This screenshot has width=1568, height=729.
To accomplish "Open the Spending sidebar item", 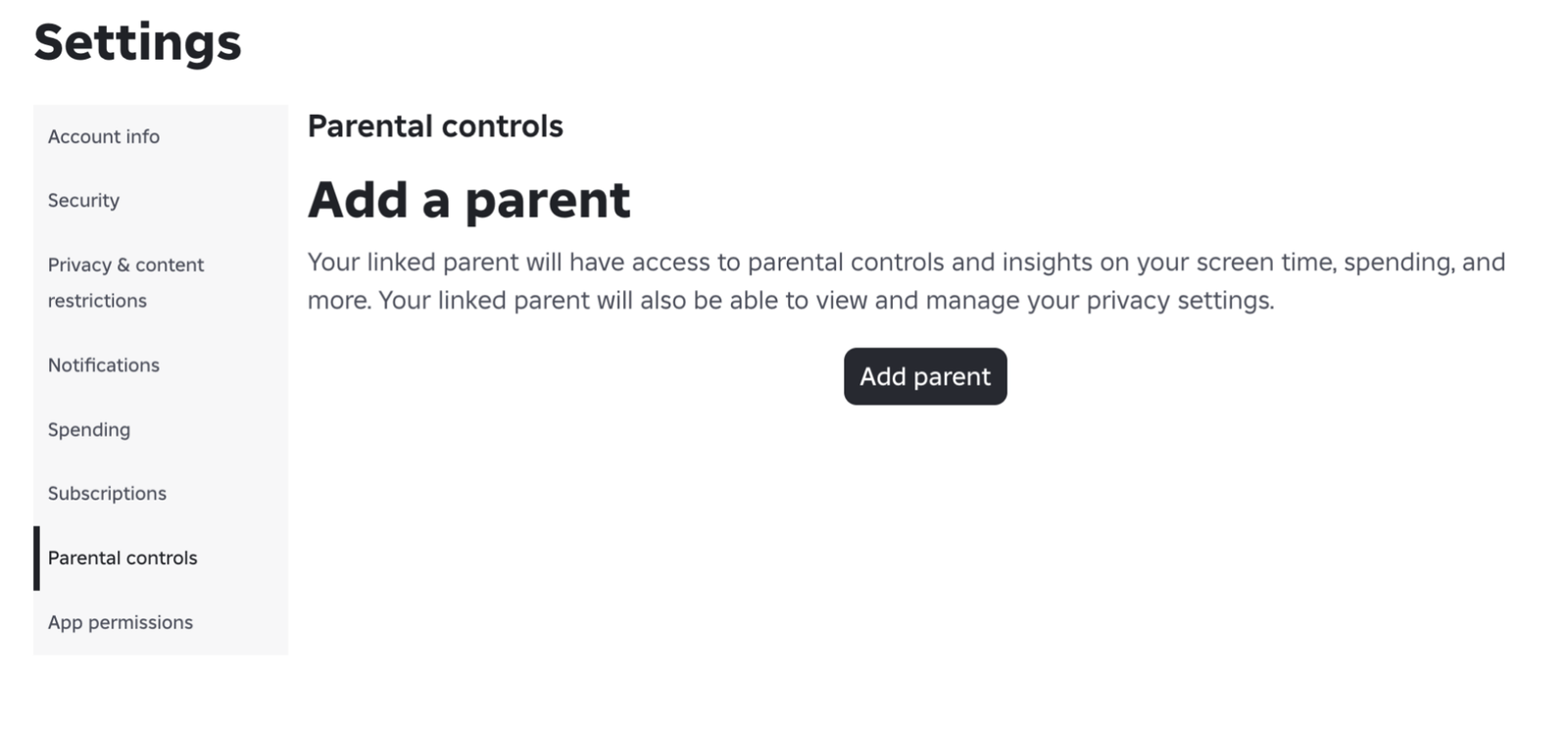I will click(x=88, y=429).
